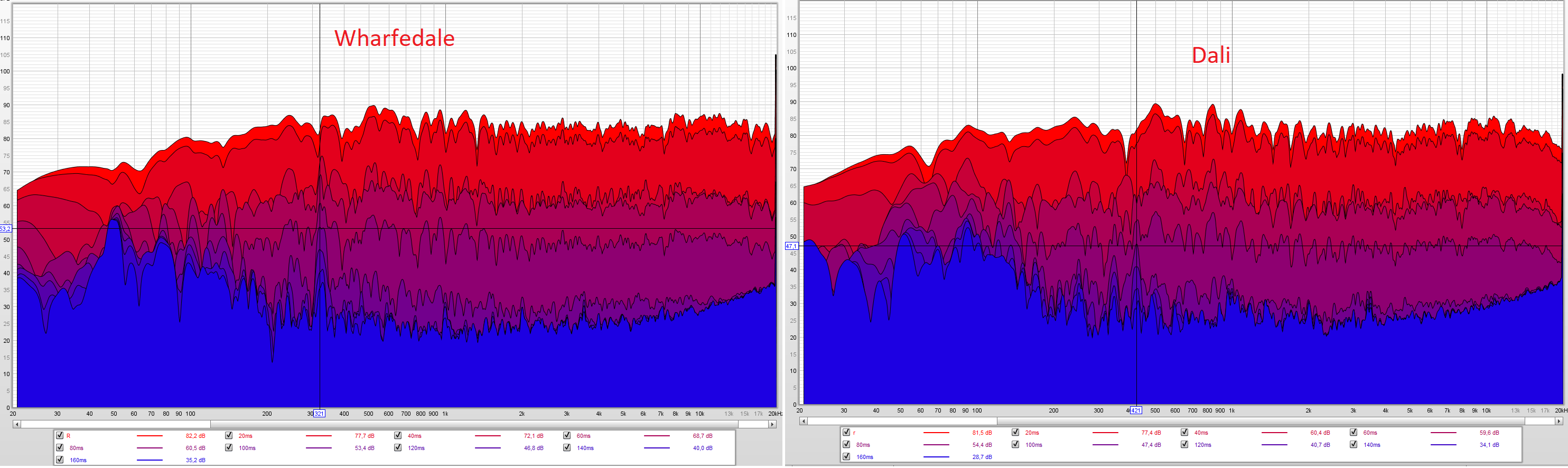This screenshot has height=468, width=1568.
Task: Toggle 60ms trace checkbox in Wharfedale legend
Action: 567,435
